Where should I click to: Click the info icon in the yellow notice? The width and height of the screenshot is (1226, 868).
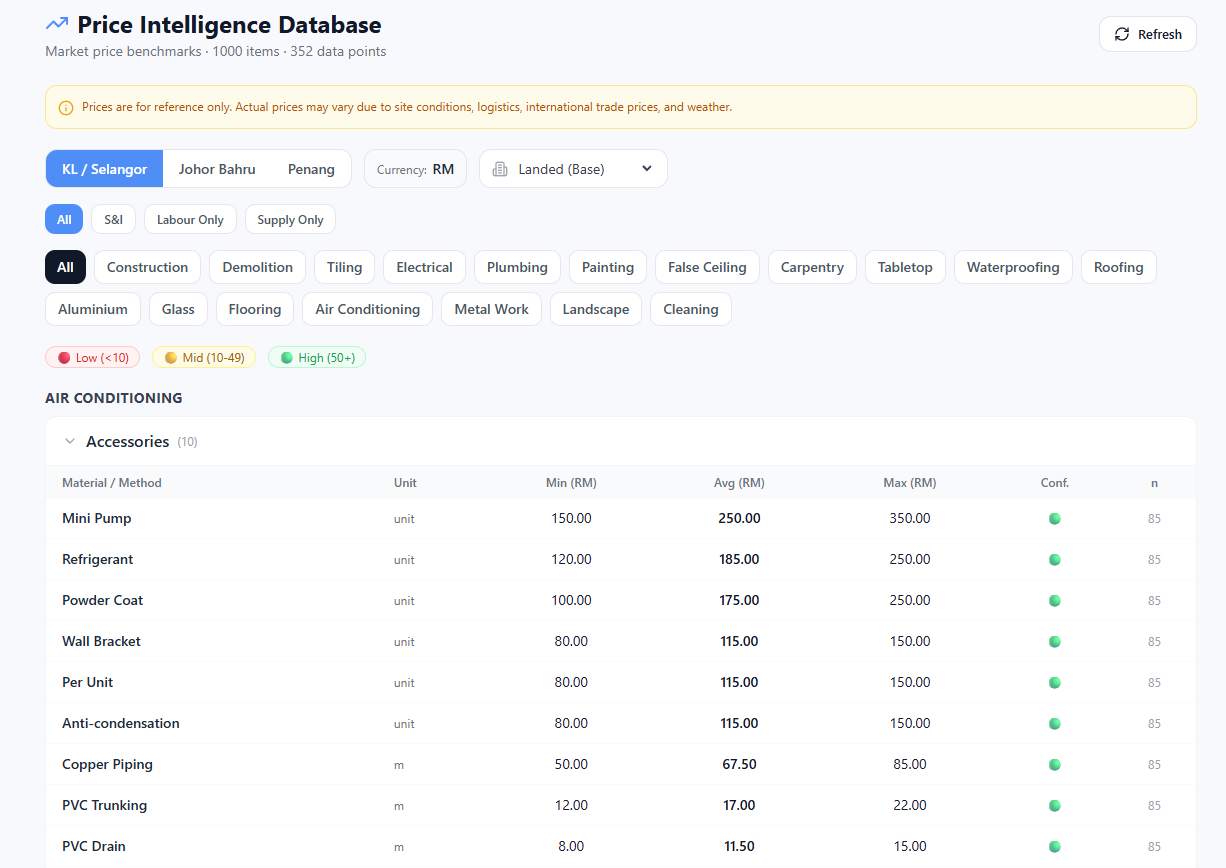(66, 107)
